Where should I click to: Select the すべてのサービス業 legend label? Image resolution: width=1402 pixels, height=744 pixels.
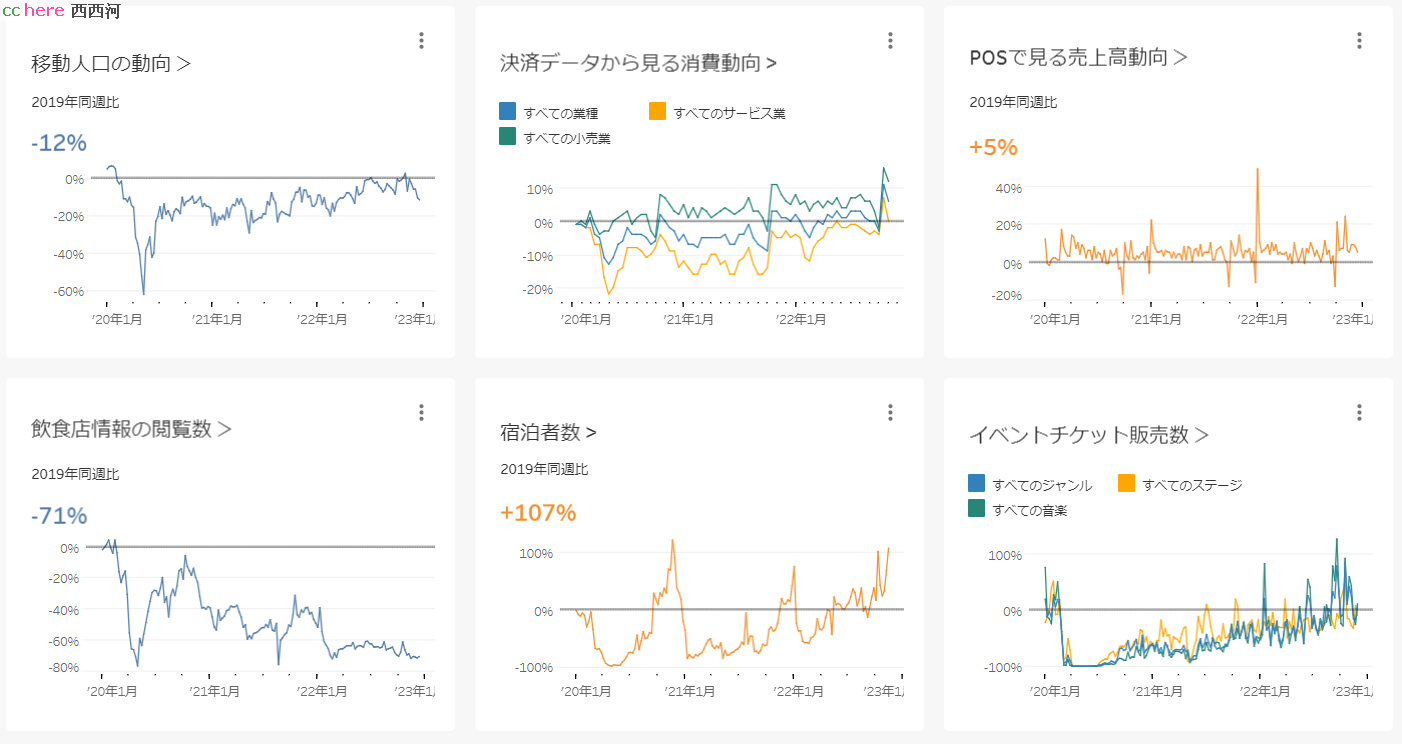point(729,113)
